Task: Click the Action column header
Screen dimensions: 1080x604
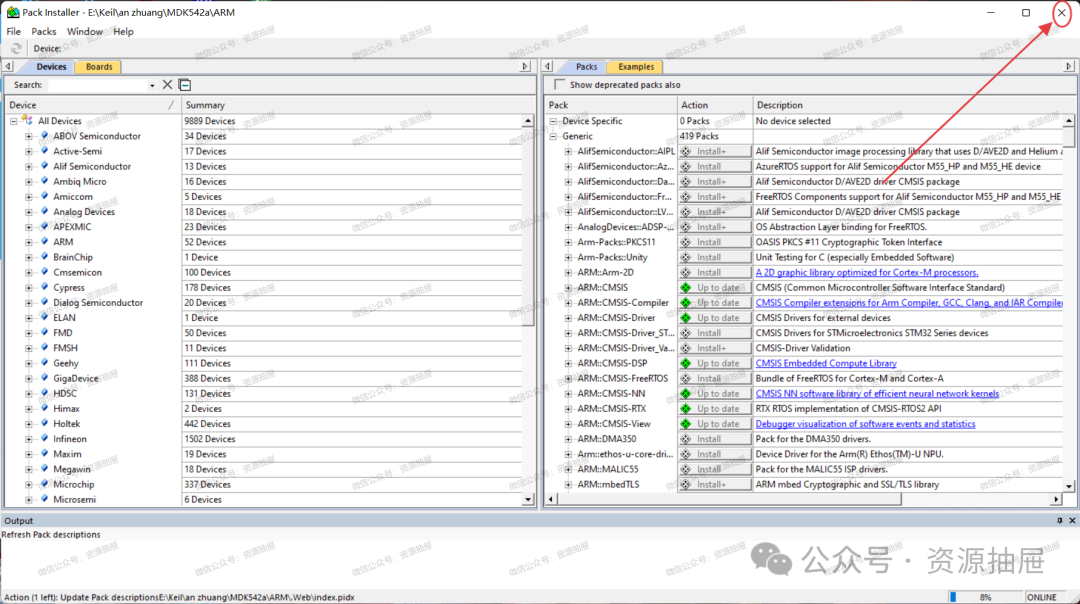Action: click(x=714, y=105)
